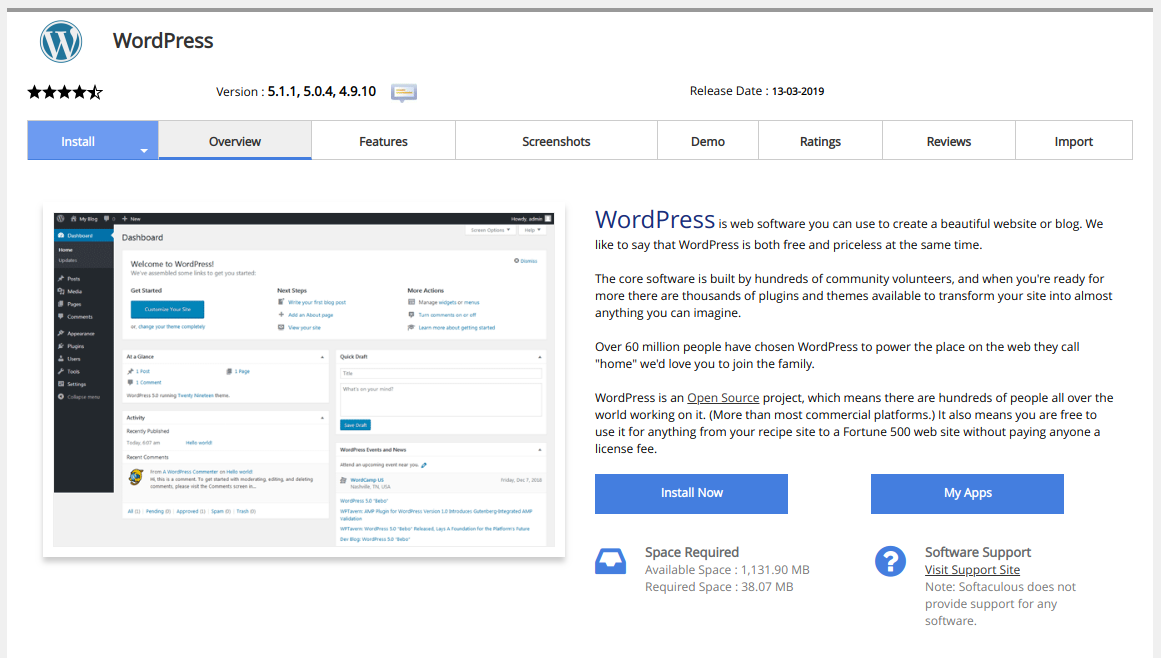
Task: Open the Features tab
Action: (384, 141)
